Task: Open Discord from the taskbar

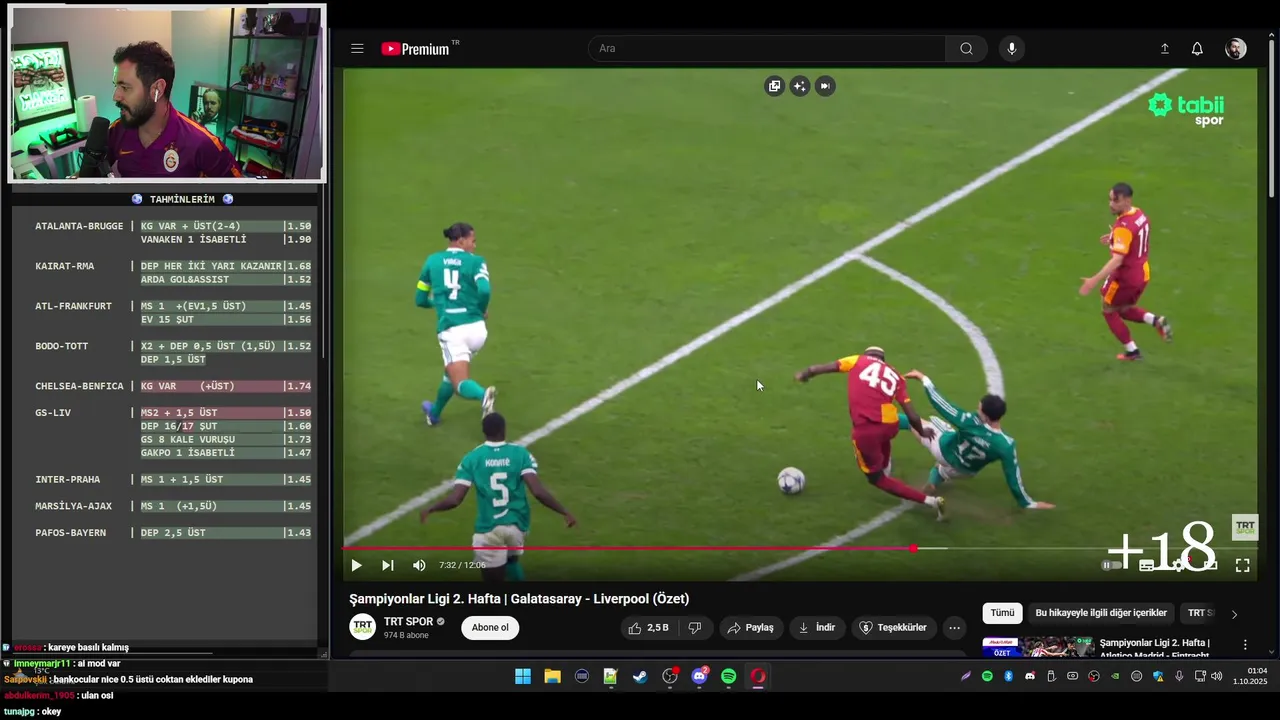Action: pos(699,677)
